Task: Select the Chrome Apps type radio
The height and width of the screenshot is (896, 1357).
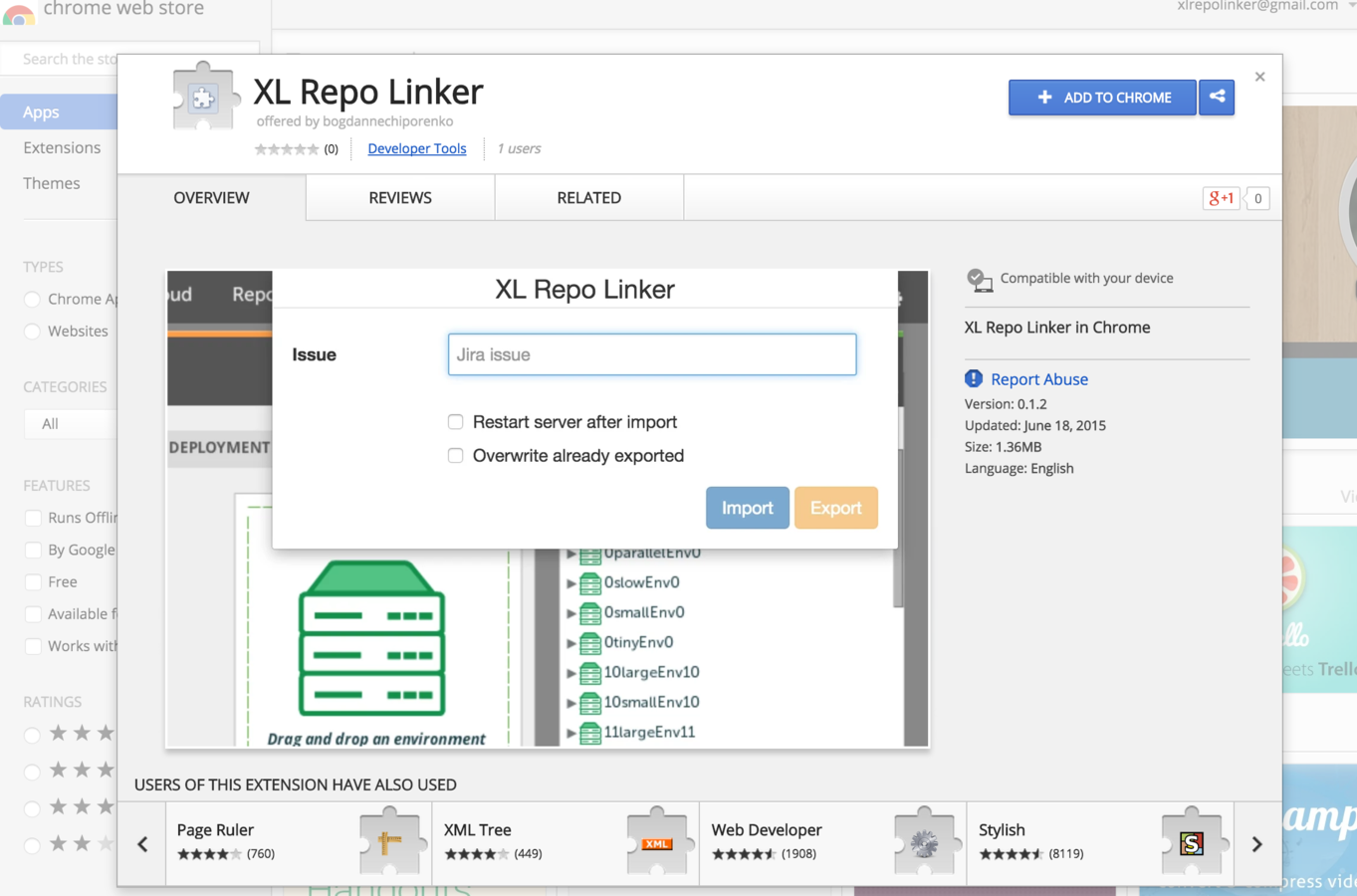Action: coord(33,299)
